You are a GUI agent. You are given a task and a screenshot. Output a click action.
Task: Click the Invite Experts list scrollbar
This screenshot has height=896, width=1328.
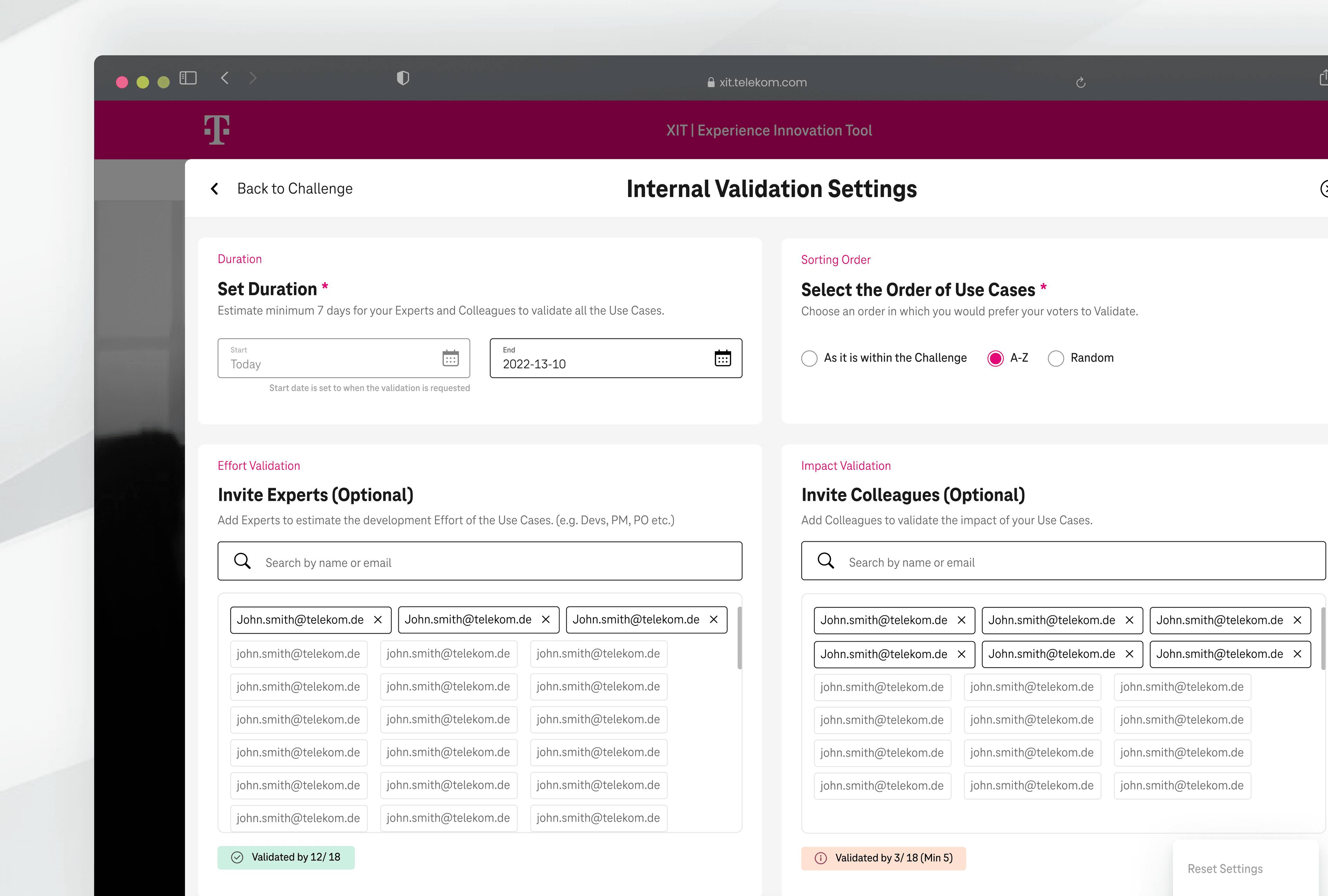[739, 637]
